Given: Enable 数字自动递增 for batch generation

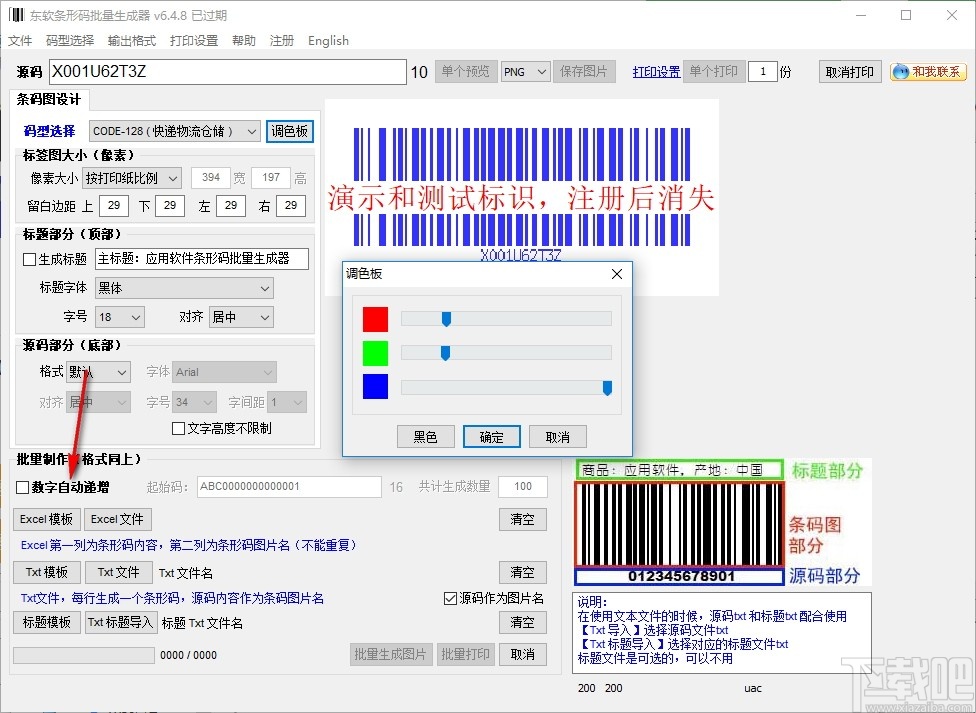Looking at the screenshot, I should (21, 486).
